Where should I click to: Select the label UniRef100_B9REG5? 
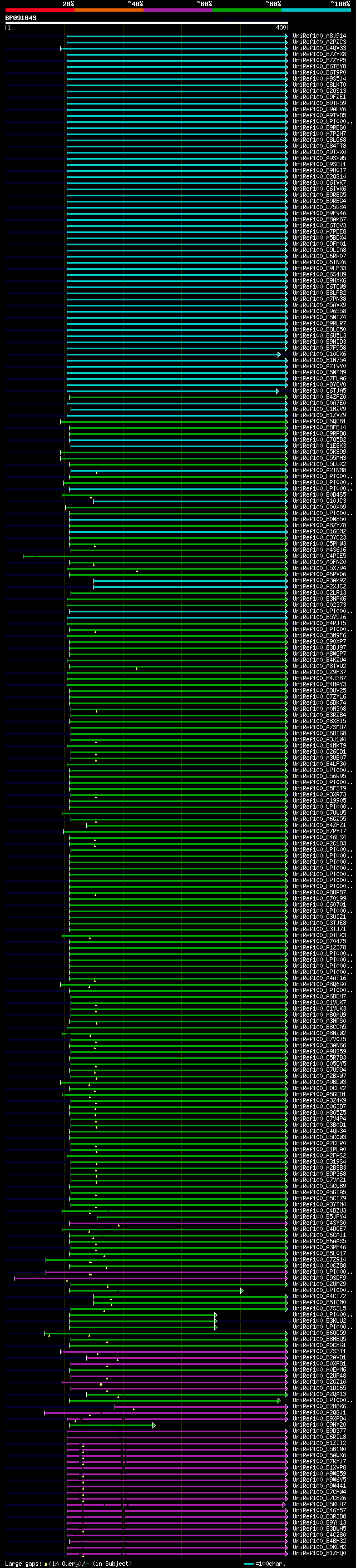[319, 195]
